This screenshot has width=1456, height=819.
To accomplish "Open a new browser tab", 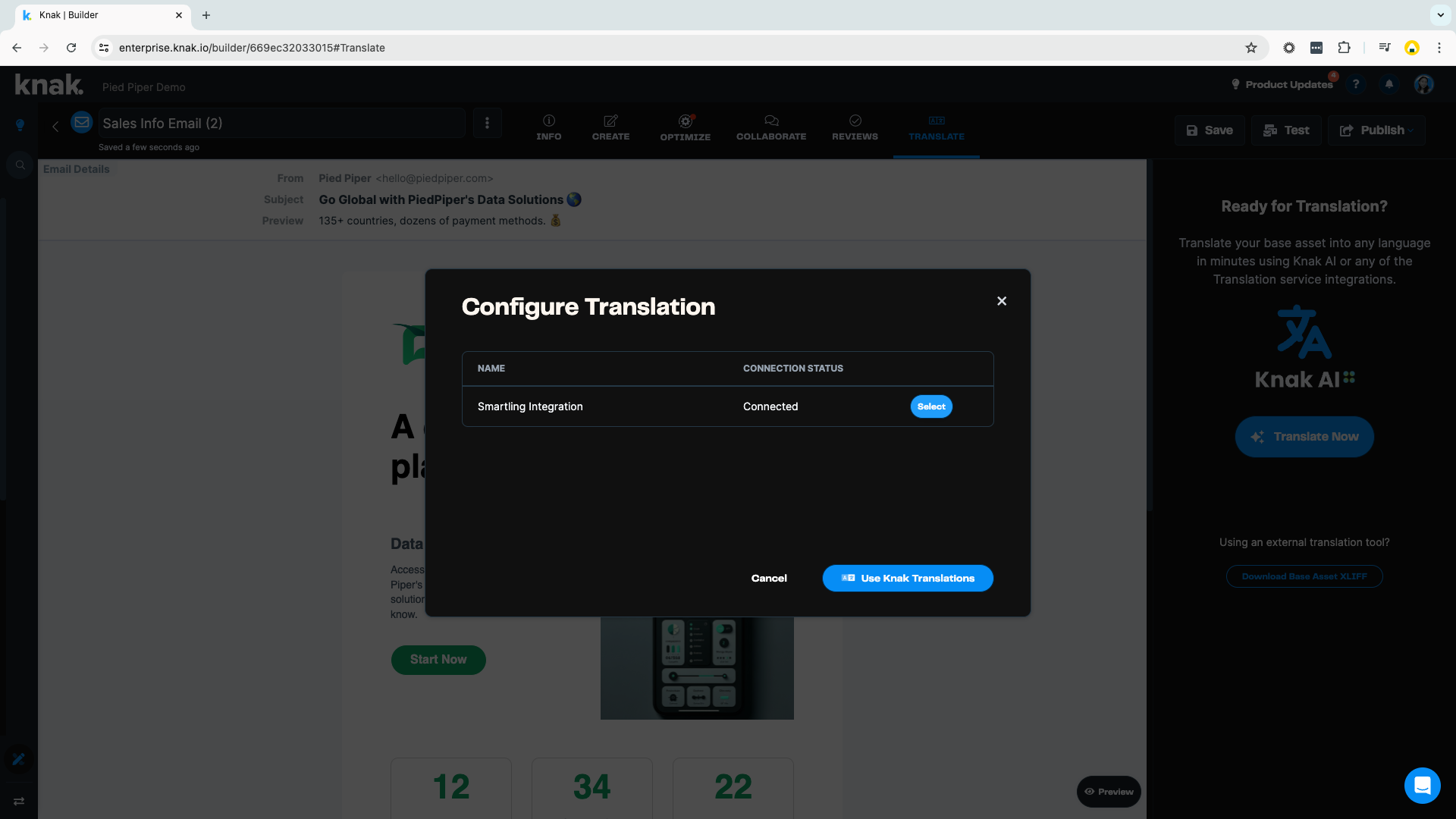I will pos(206,15).
